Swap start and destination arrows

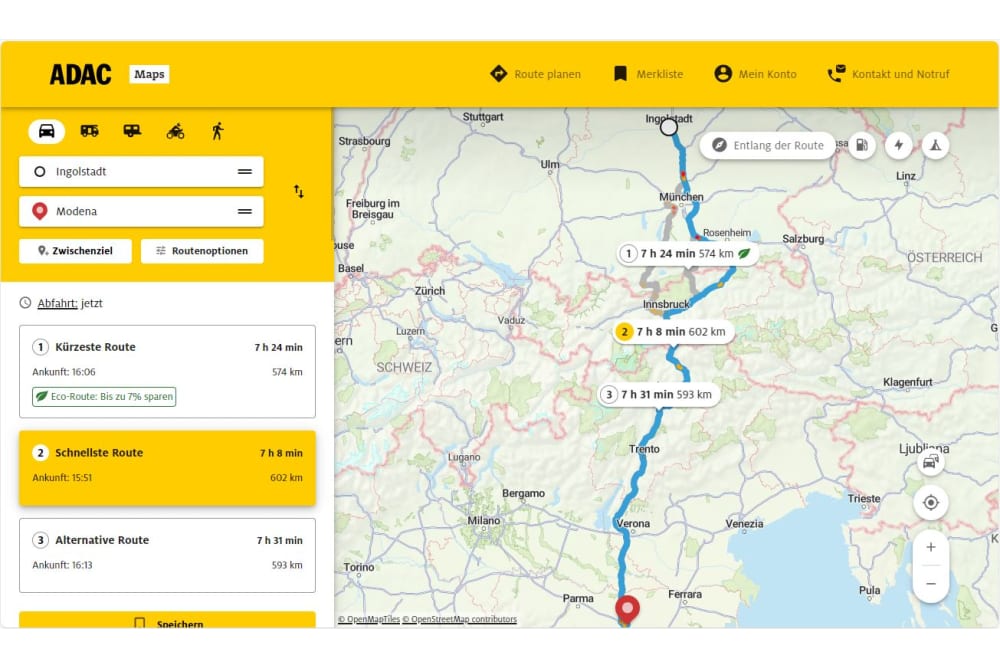click(298, 191)
